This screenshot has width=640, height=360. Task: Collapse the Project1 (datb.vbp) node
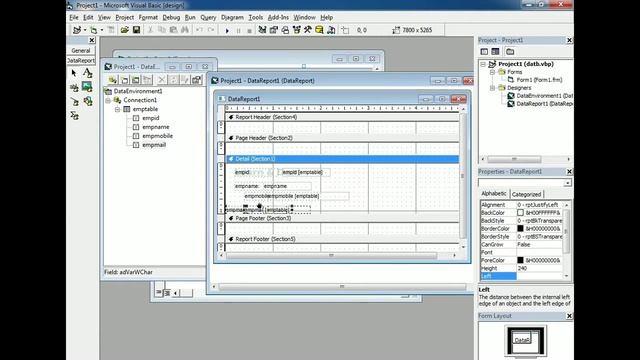(x=483, y=64)
